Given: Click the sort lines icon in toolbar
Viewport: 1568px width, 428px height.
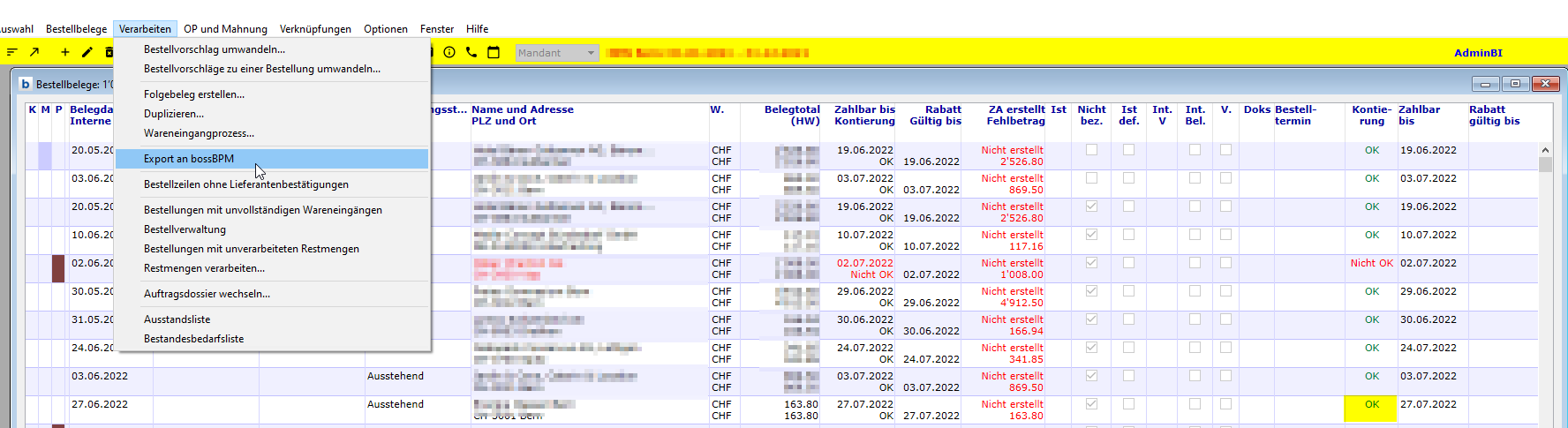Looking at the screenshot, I should coord(11,53).
